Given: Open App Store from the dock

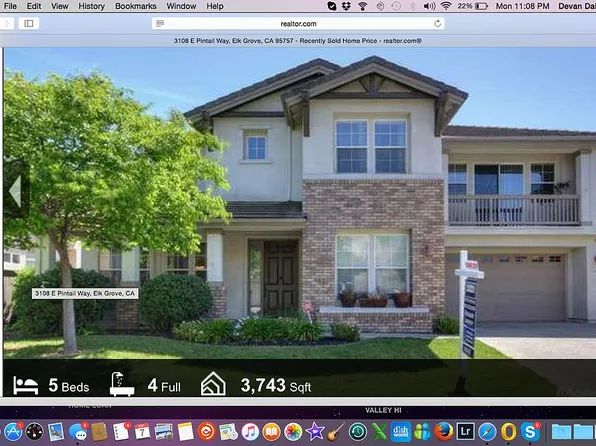Looking at the screenshot, I should [13, 432].
